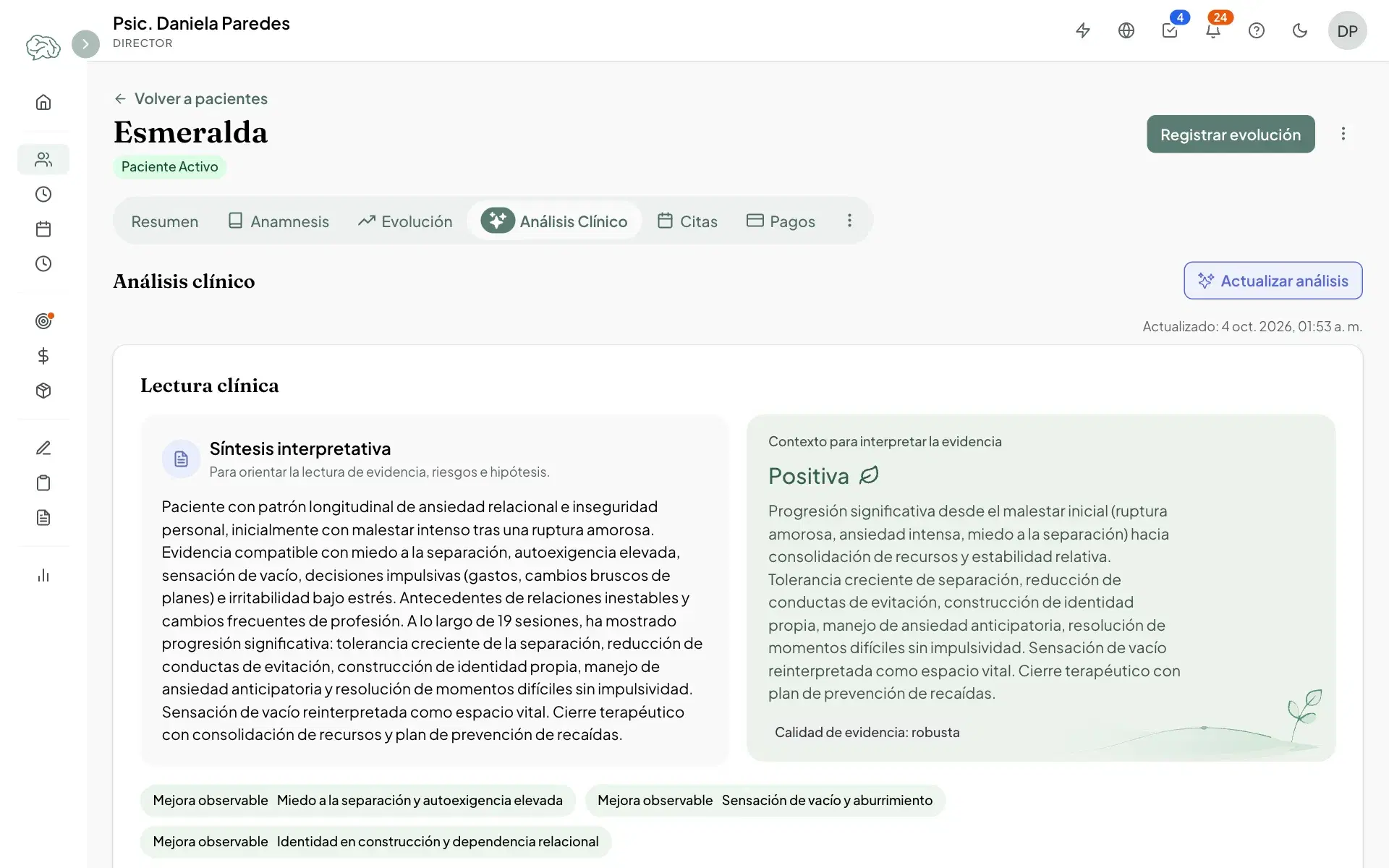Viewport: 1389px width, 868px height.
Task: Toggle dark mode moon icon
Action: point(1300,30)
